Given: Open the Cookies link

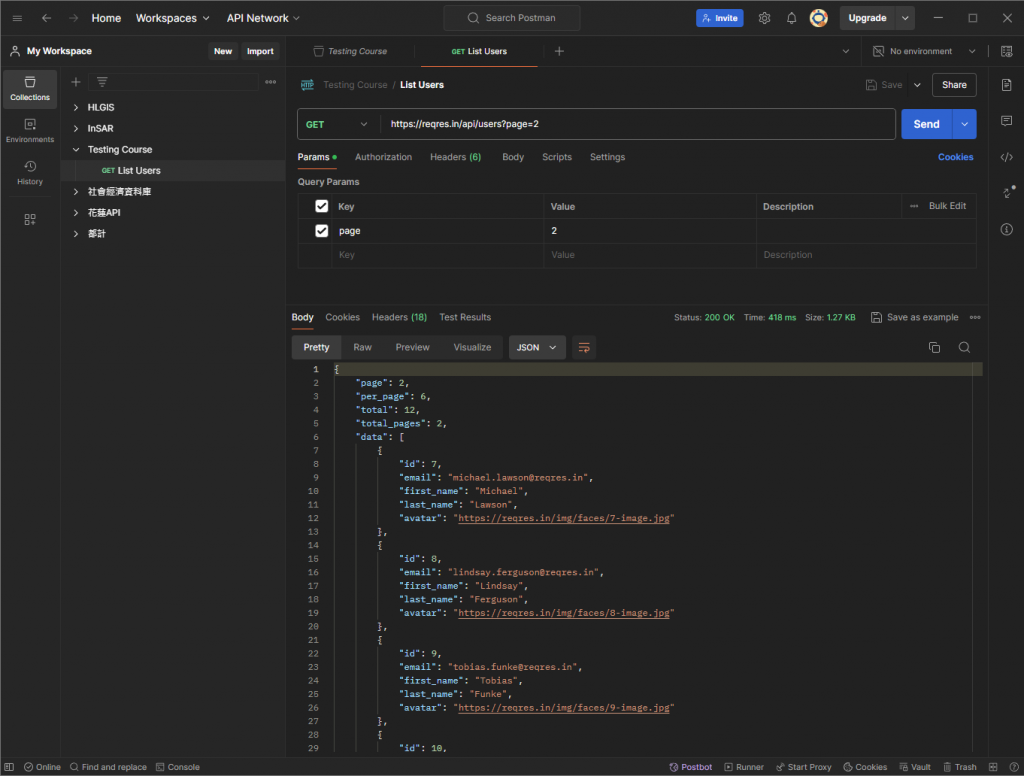Looking at the screenshot, I should click(955, 157).
